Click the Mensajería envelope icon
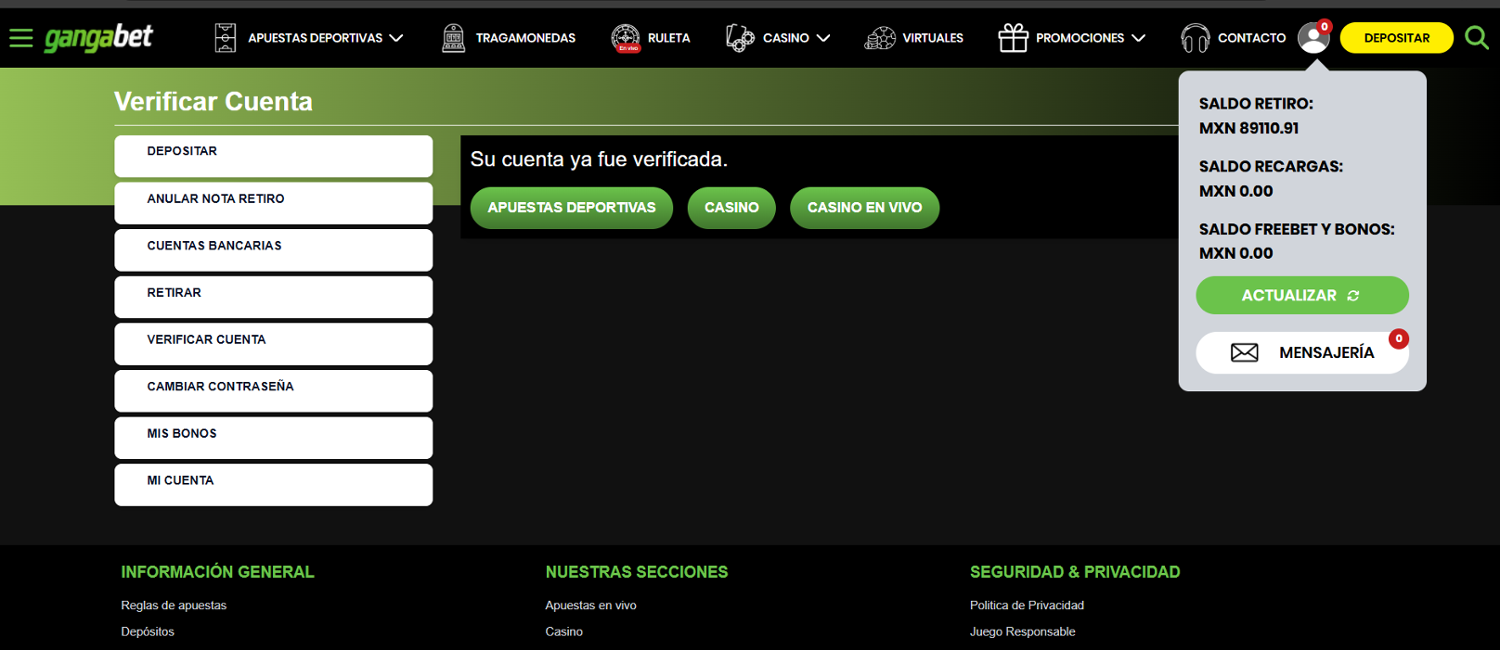The image size is (1500, 650). click(x=1244, y=353)
